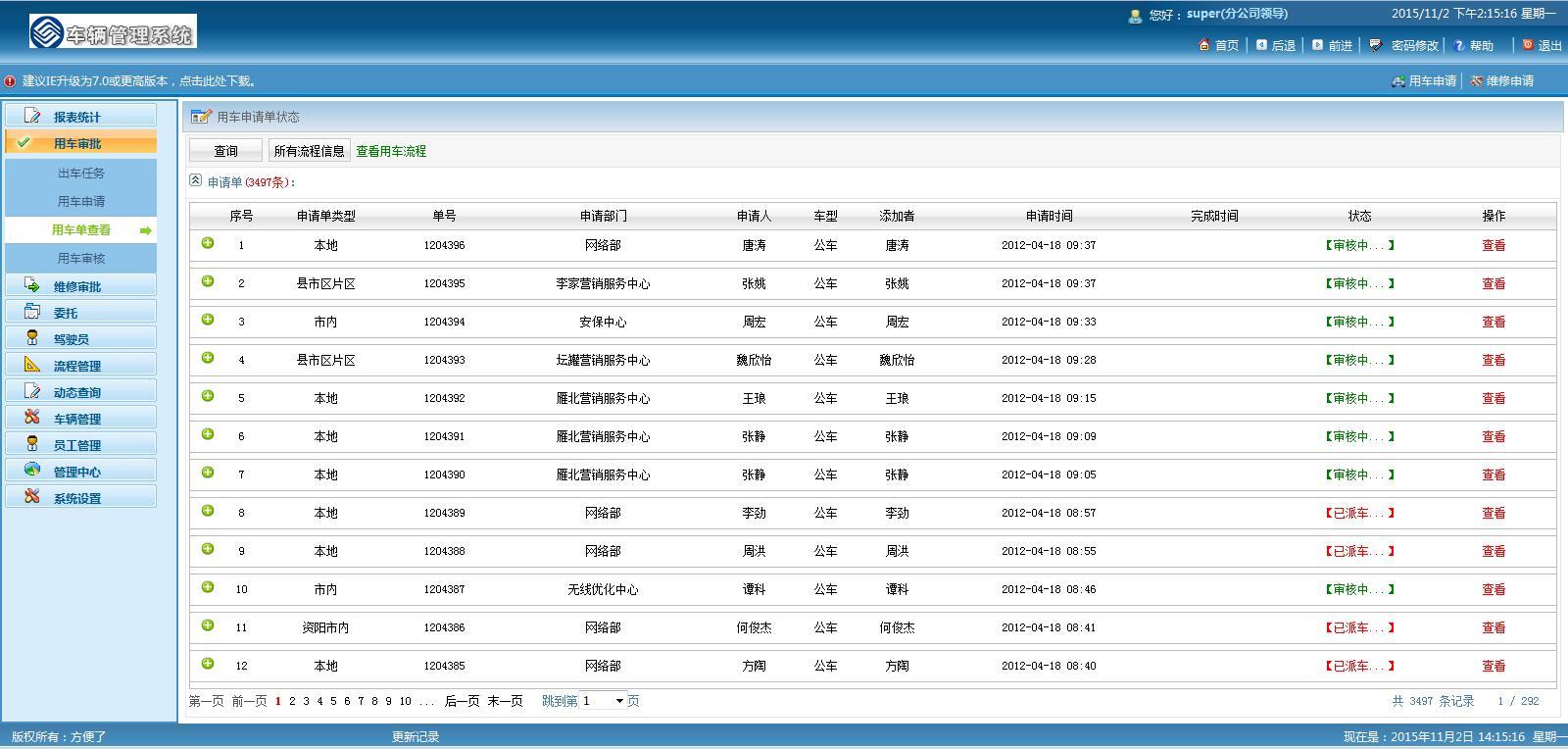Expand row 12 with order 1204385
The width and height of the screenshot is (1568, 749).
coord(208,664)
